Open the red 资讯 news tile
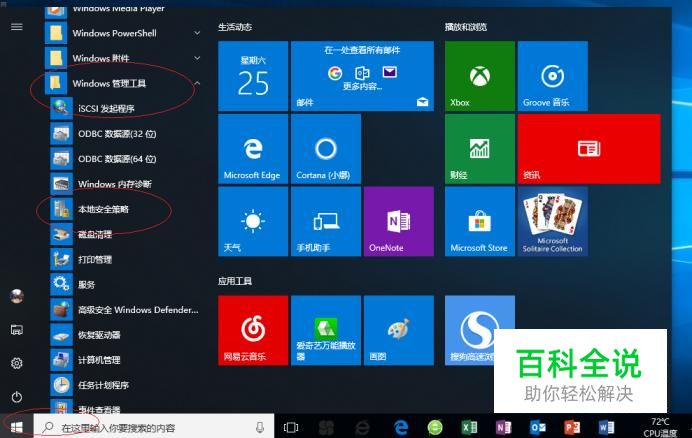This screenshot has width=692, height=438. [x=589, y=149]
